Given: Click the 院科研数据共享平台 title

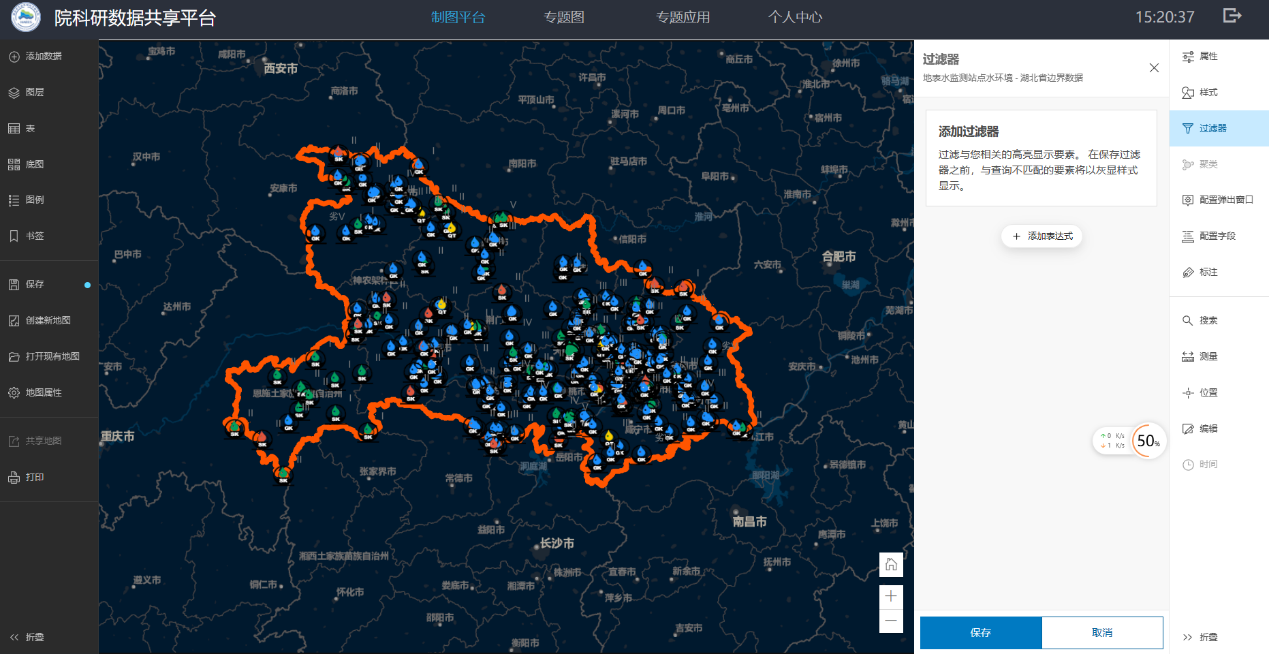Looking at the screenshot, I should tap(135, 18).
